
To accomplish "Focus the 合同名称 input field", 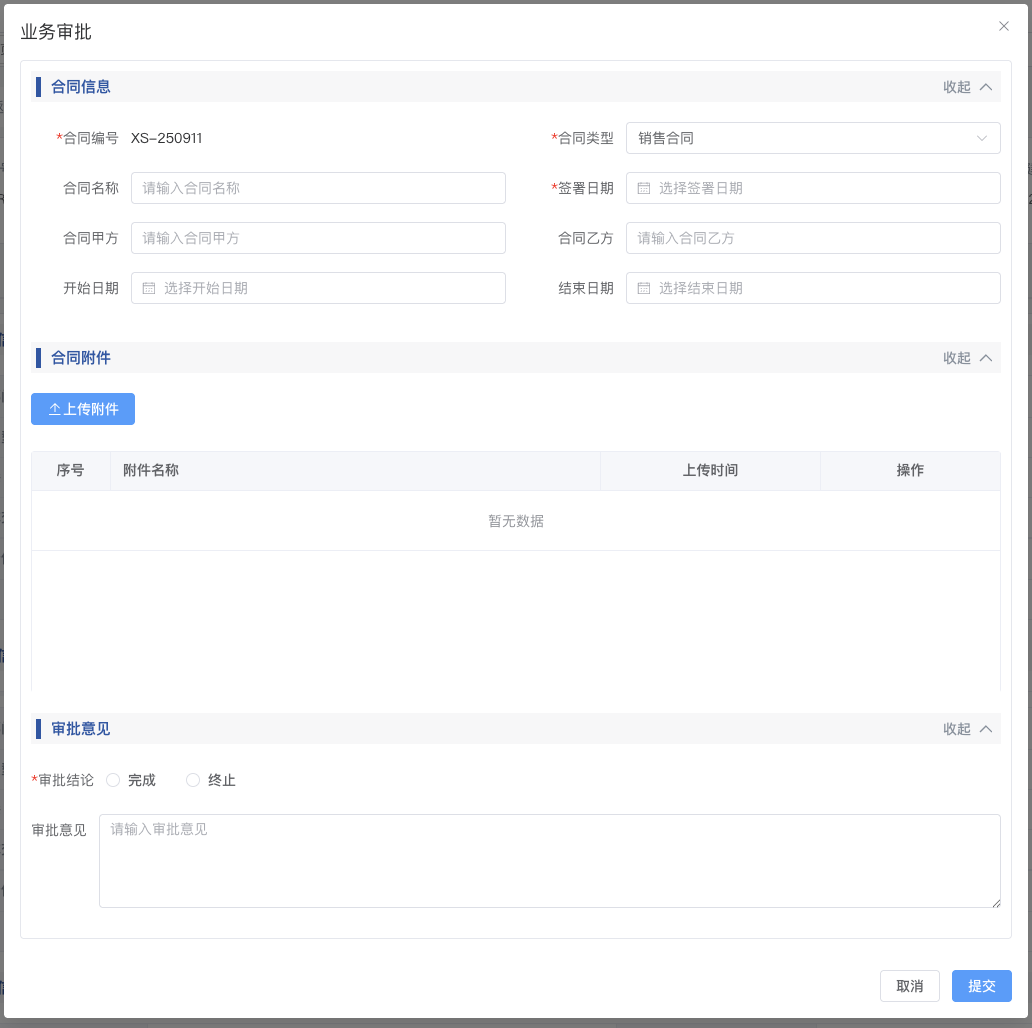I will pos(318,188).
